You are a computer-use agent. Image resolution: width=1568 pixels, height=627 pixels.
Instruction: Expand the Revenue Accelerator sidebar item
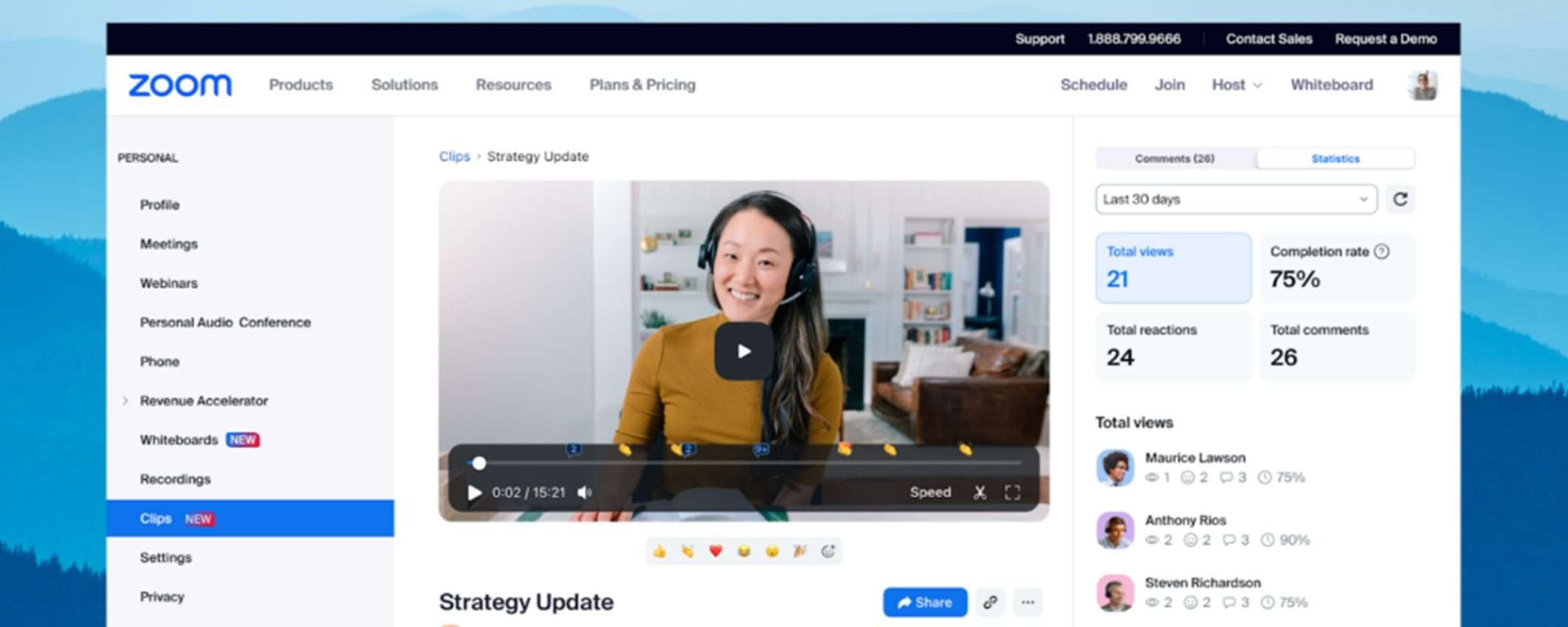coord(125,401)
